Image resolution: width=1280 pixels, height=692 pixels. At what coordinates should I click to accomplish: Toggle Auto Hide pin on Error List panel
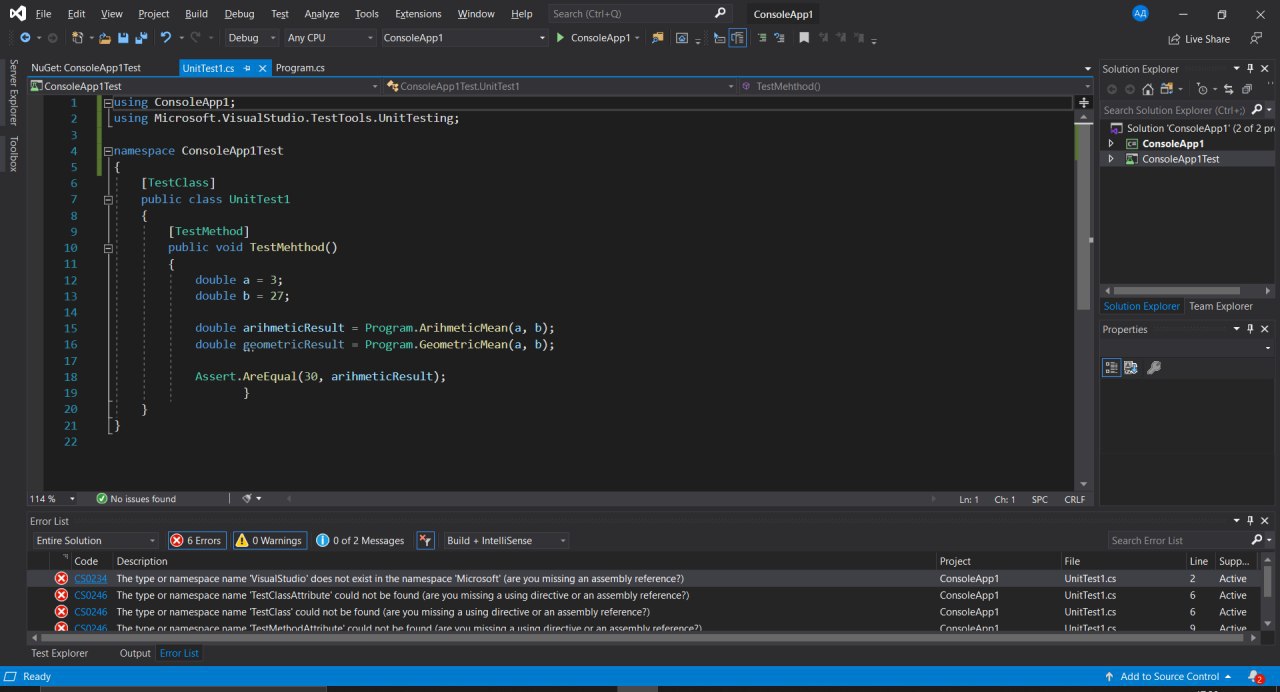tap(1250, 521)
